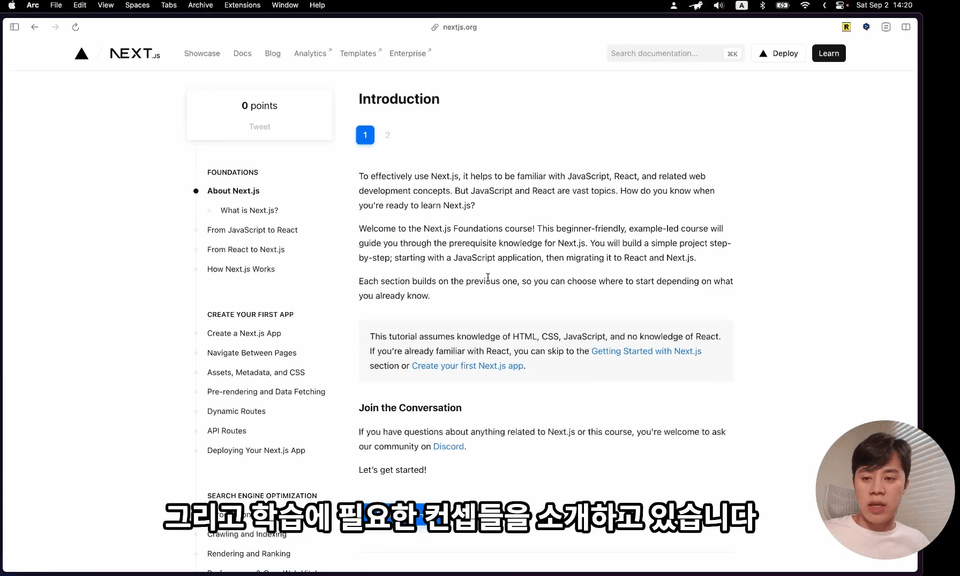Open the Wi-Fi menu
Screen dimensions: 960x576
[x=805, y=5]
